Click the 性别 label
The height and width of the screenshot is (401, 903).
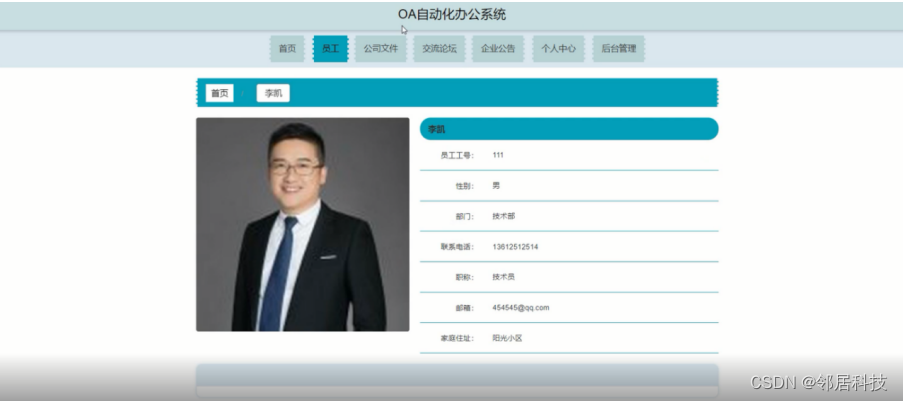point(464,186)
